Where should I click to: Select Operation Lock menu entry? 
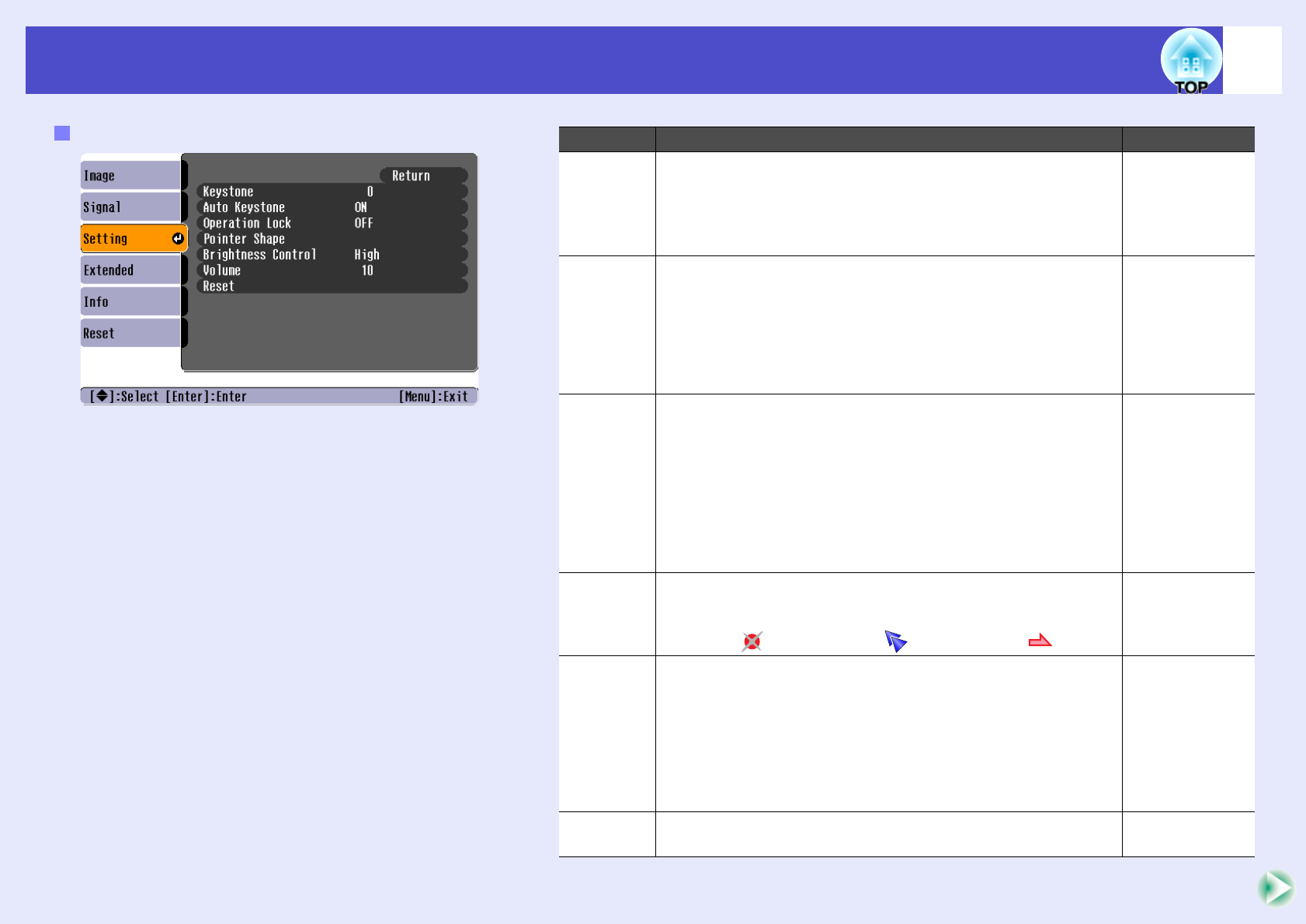point(332,223)
